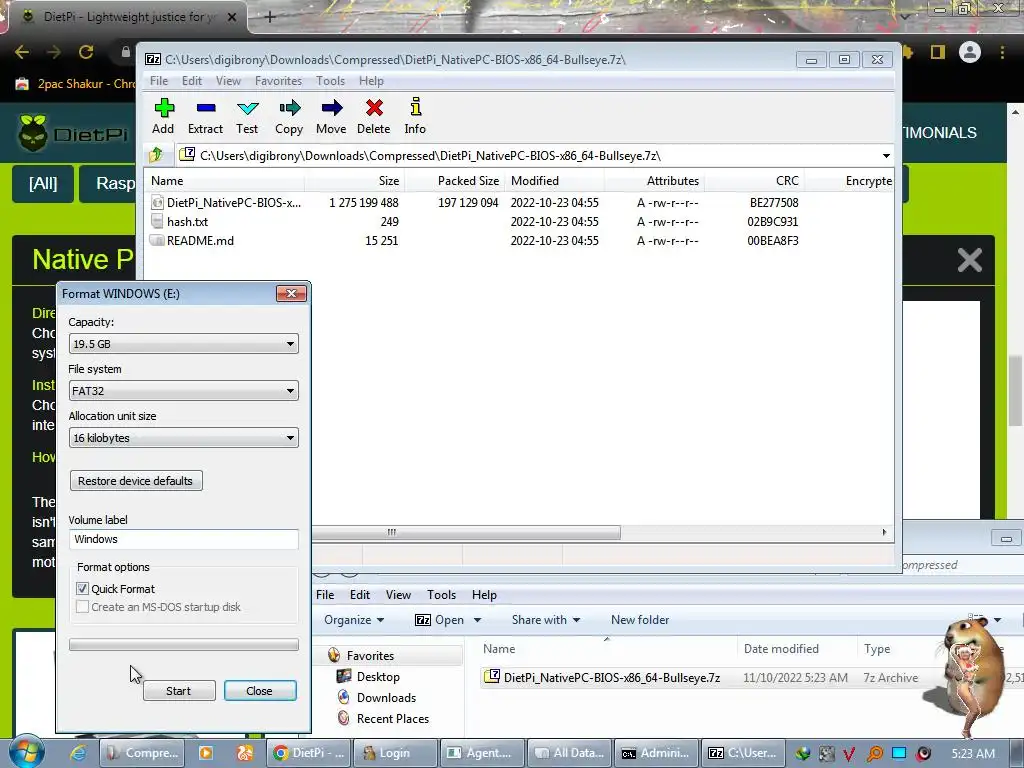Click Start button in Format dialog
The height and width of the screenshot is (768, 1024).
[179, 691]
